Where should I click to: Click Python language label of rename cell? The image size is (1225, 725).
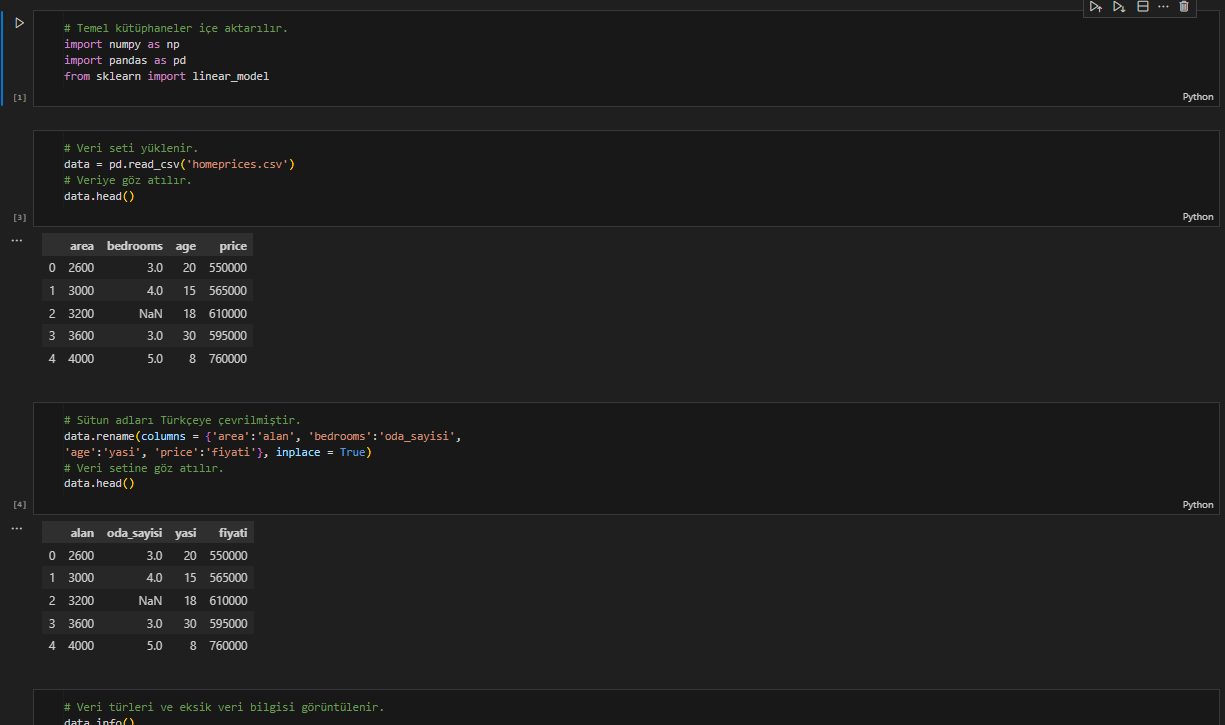[1197, 505]
